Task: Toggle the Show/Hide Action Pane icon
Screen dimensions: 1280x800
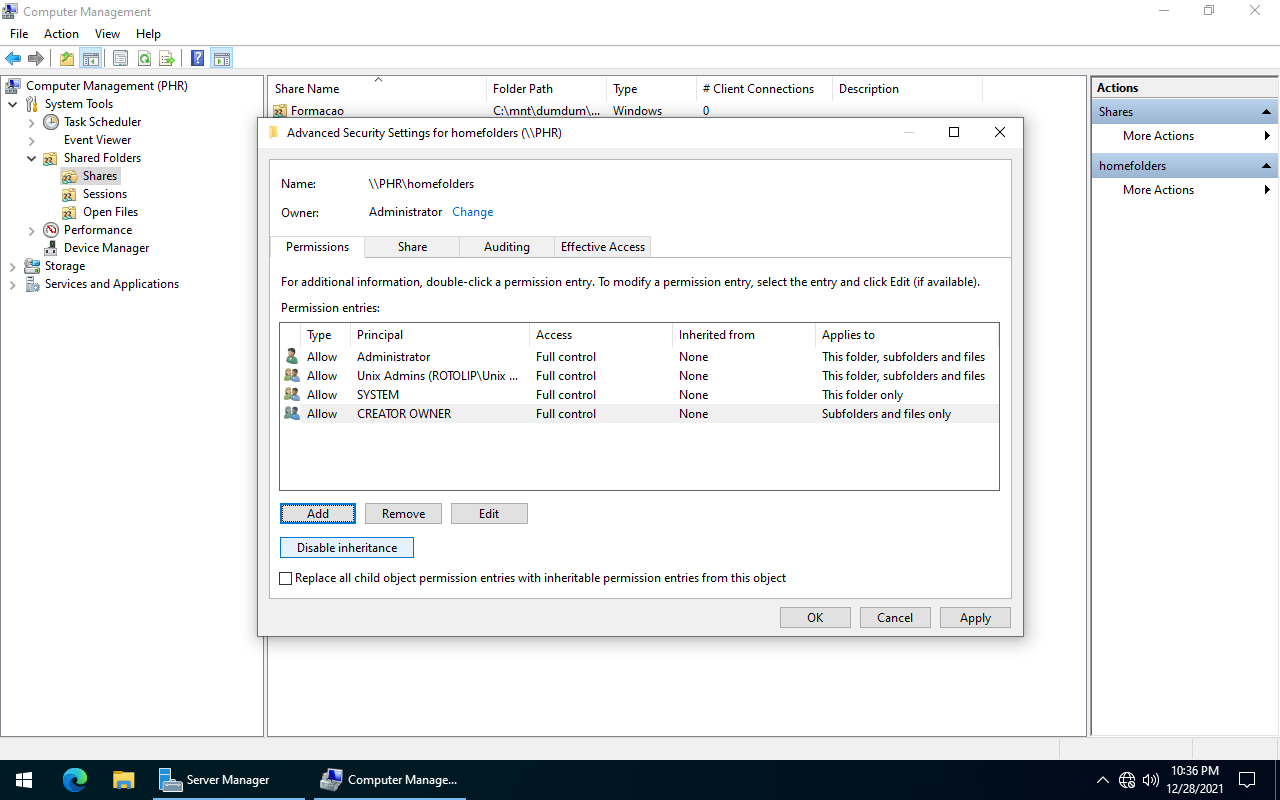Action: click(222, 58)
